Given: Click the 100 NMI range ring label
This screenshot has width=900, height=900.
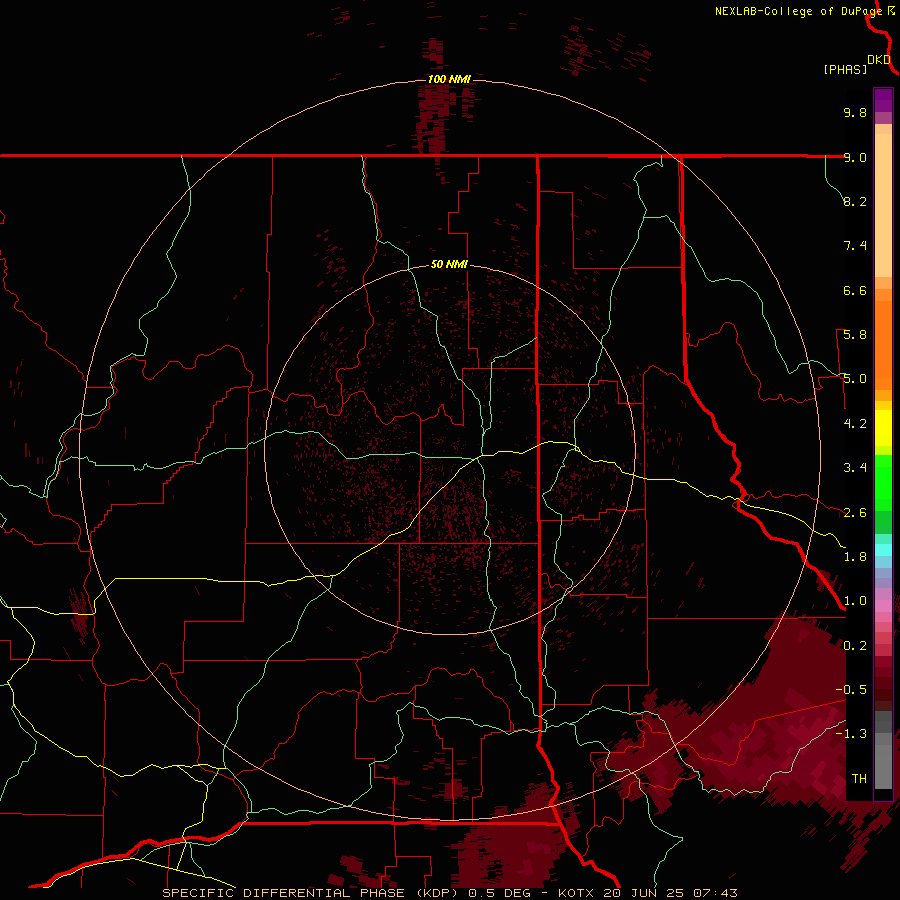Looking at the screenshot, I should click(449, 79).
